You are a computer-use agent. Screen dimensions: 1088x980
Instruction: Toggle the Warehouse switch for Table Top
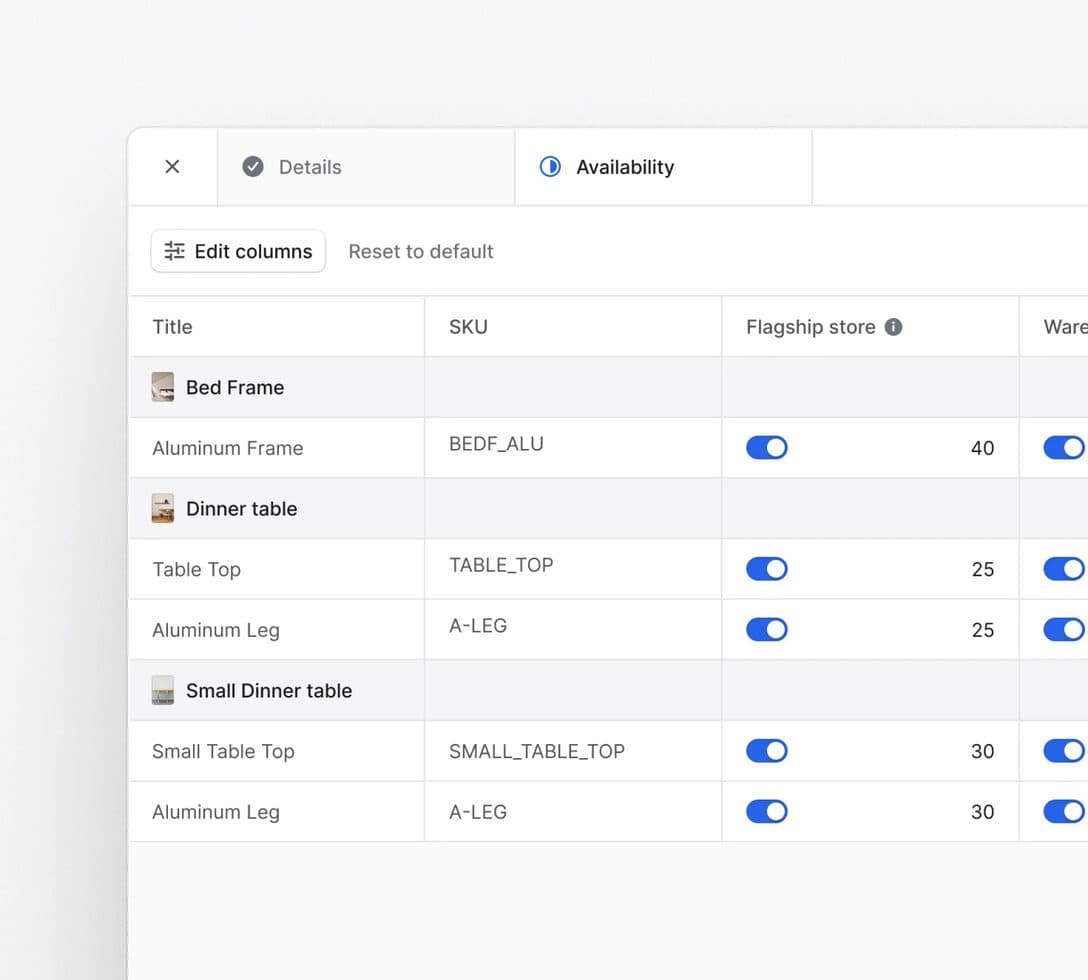(x=1064, y=569)
